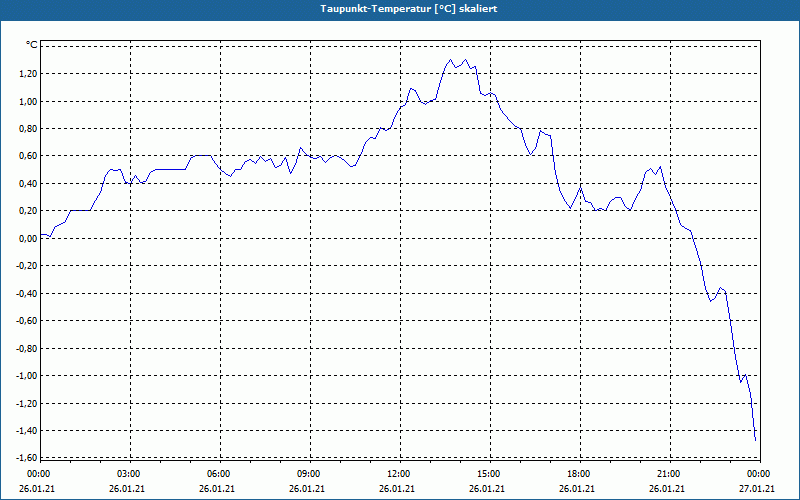The height and width of the screenshot is (500, 800).
Task: Click the y-axis value "0,60"
Action: (x=30, y=156)
